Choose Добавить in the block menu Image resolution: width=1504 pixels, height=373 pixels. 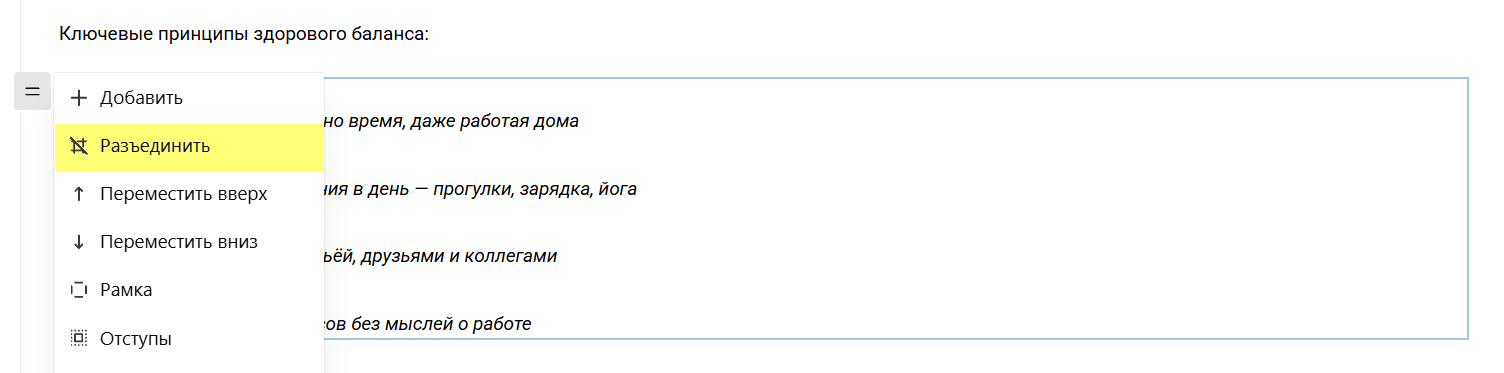(x=189, y=98)
